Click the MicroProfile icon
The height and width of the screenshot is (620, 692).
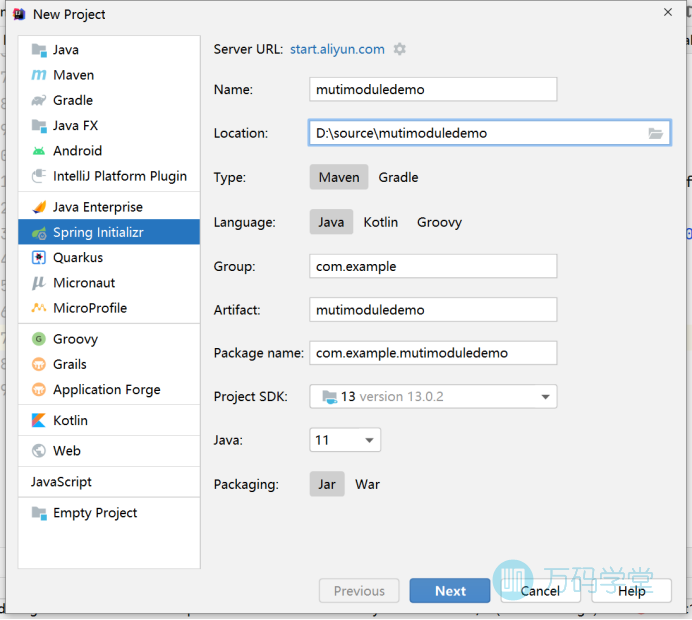[39, 308]
